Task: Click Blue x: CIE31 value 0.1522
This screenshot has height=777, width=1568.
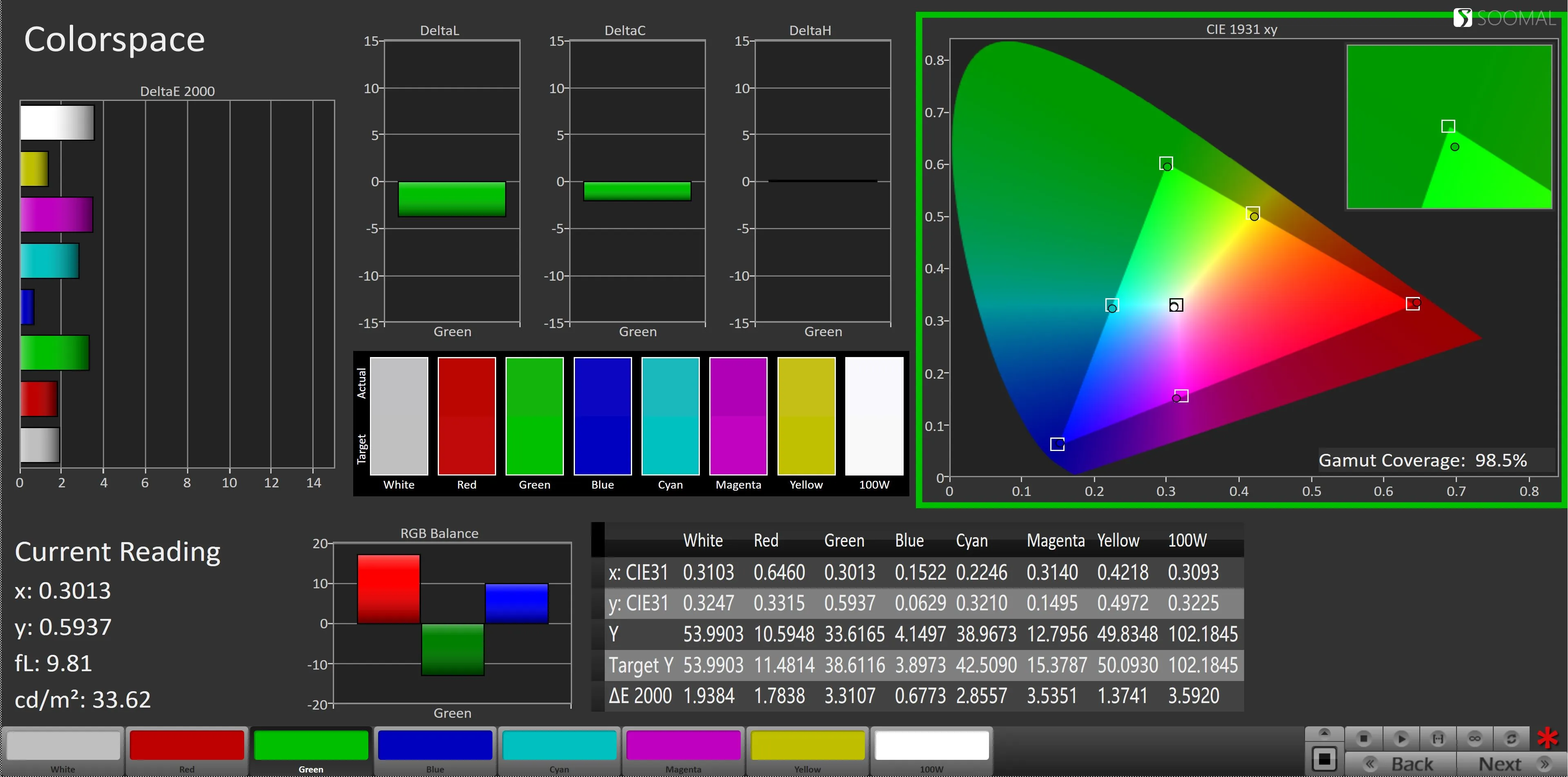Action: tap(920, 572)
